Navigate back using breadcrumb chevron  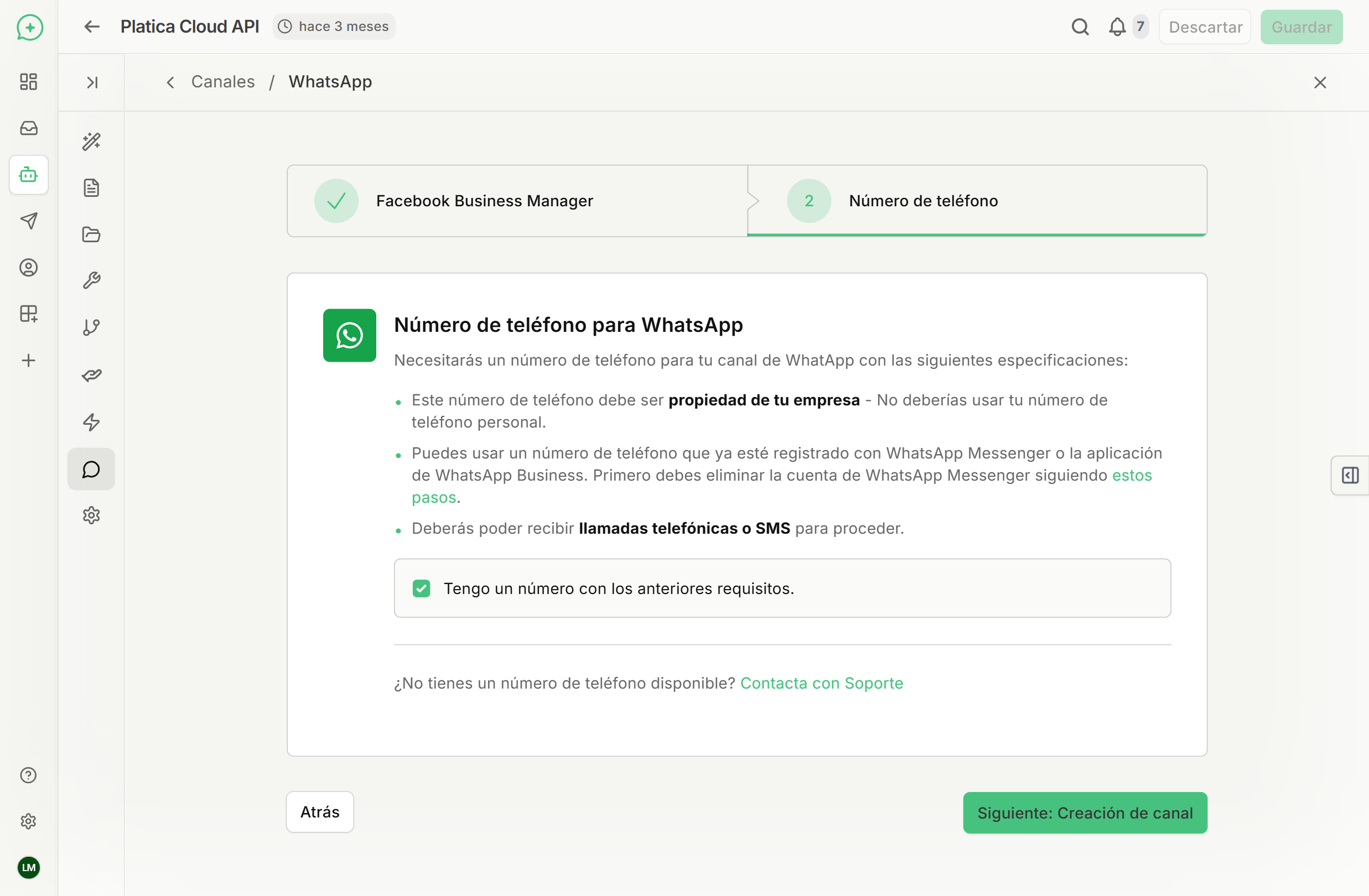click(170, 82)
